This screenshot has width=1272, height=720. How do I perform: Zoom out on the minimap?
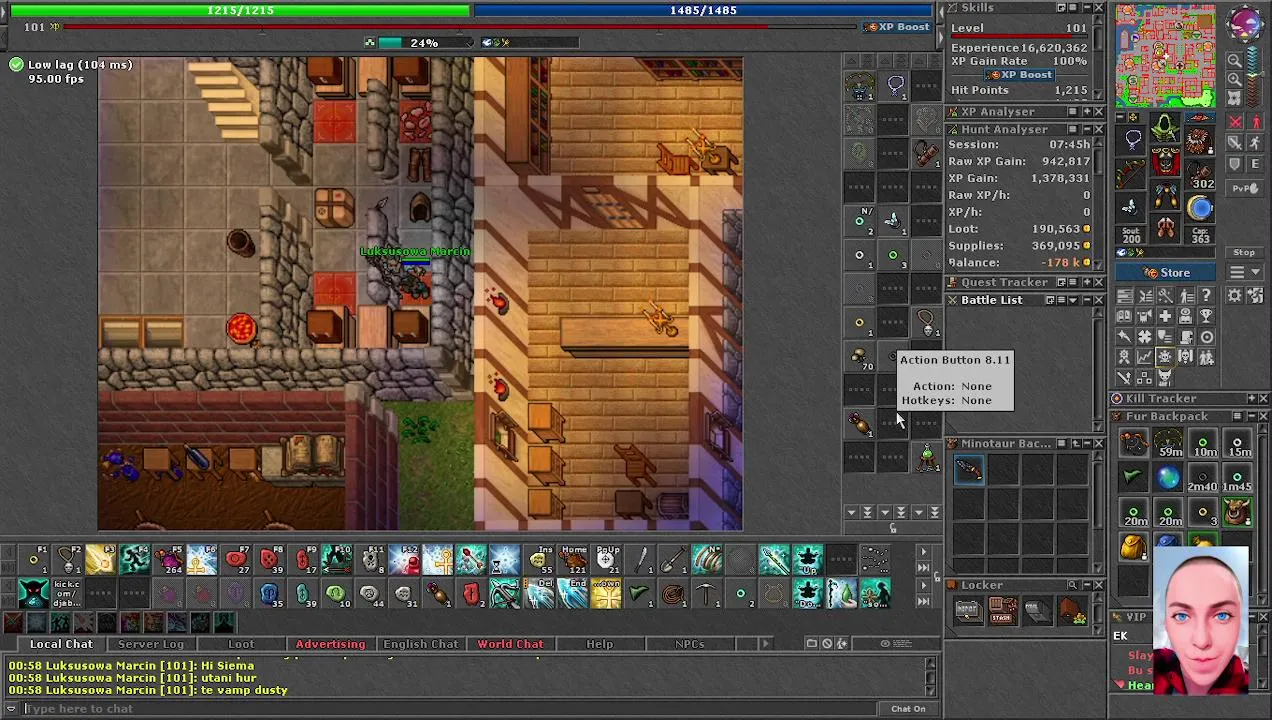pos(1235,60)
